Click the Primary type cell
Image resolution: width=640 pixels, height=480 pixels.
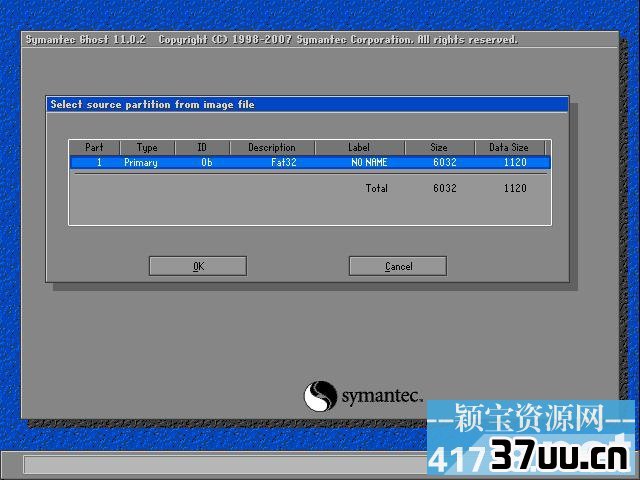click(x=141, y=162)
